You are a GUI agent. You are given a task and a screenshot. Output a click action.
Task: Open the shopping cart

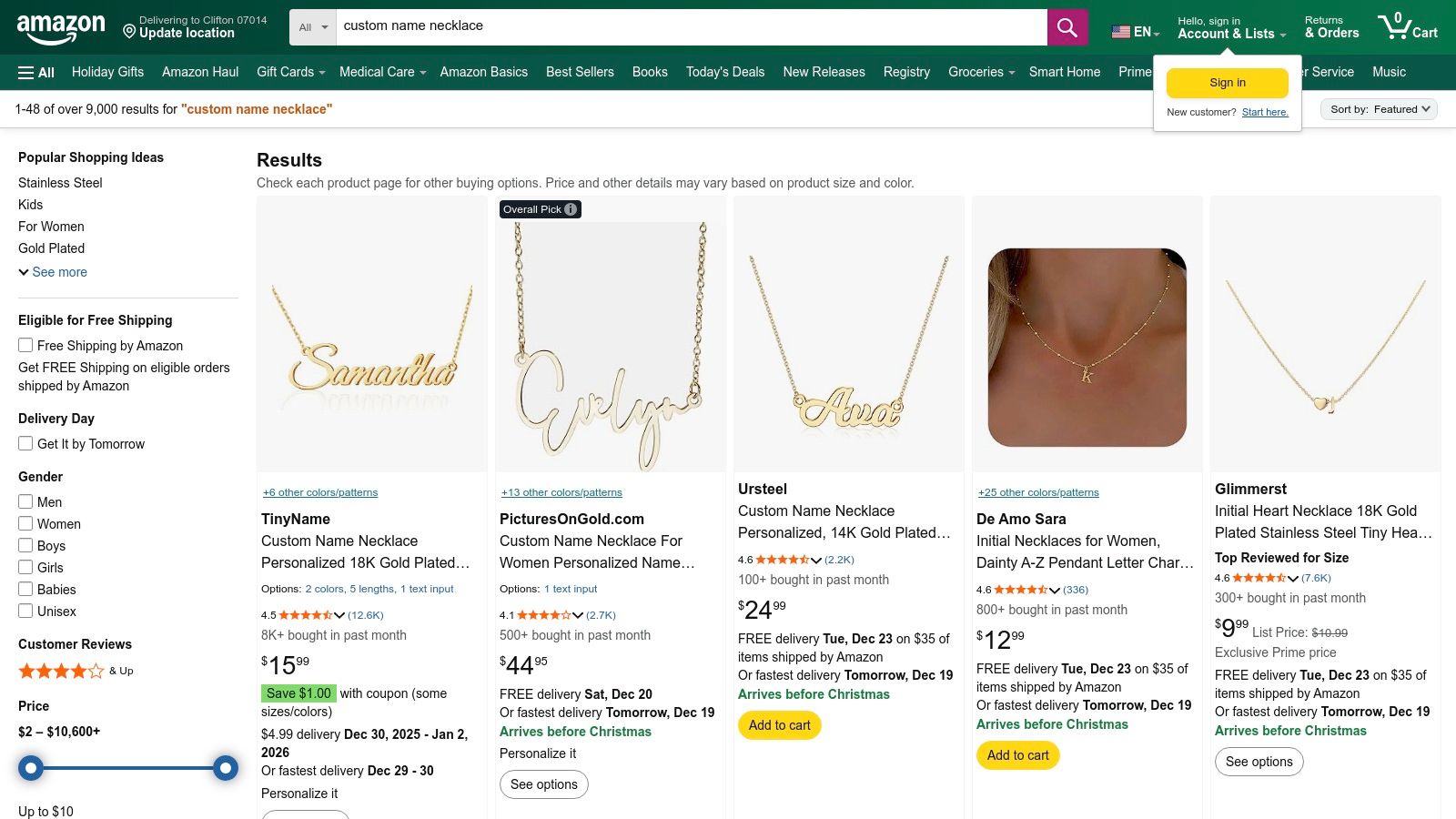(1407, 25)
